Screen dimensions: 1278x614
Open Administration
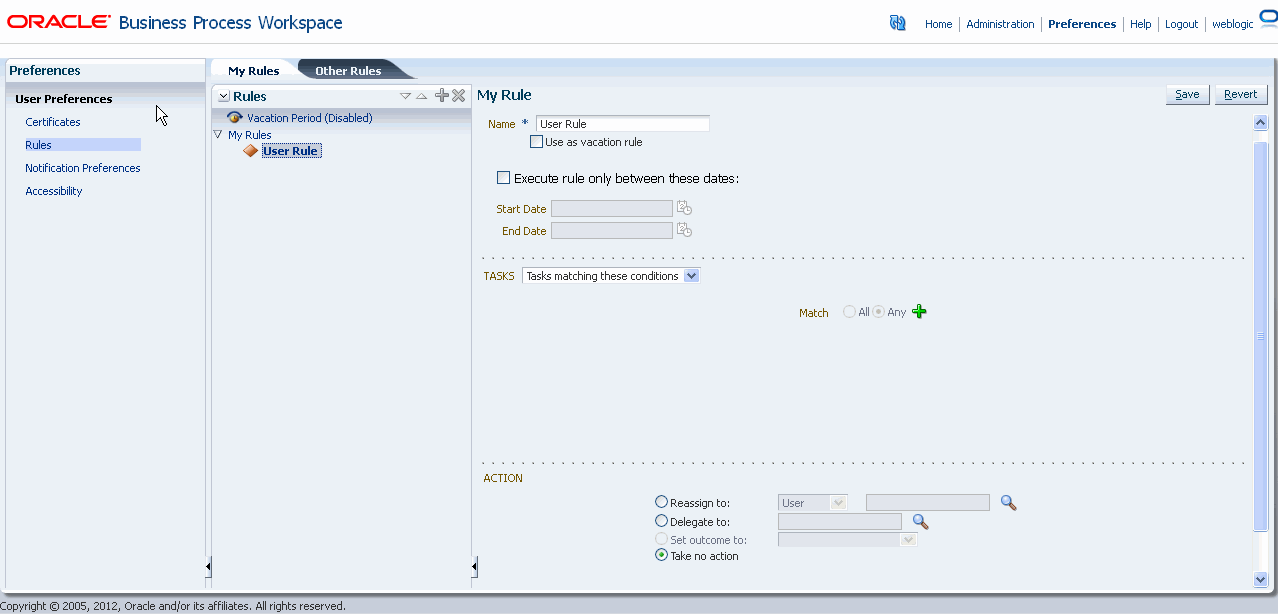[1000, 24]
